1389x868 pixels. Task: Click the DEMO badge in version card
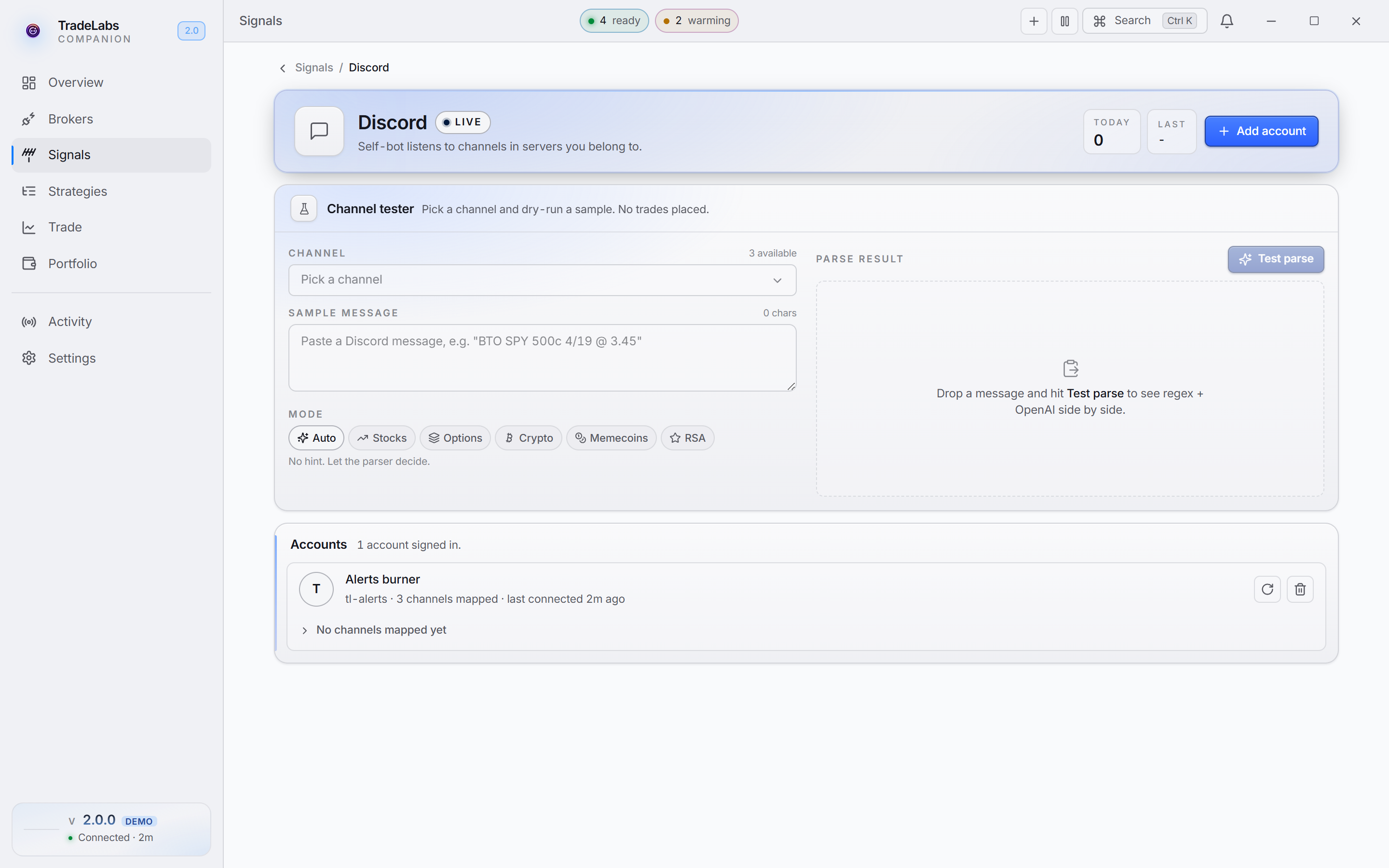[139, 822]
